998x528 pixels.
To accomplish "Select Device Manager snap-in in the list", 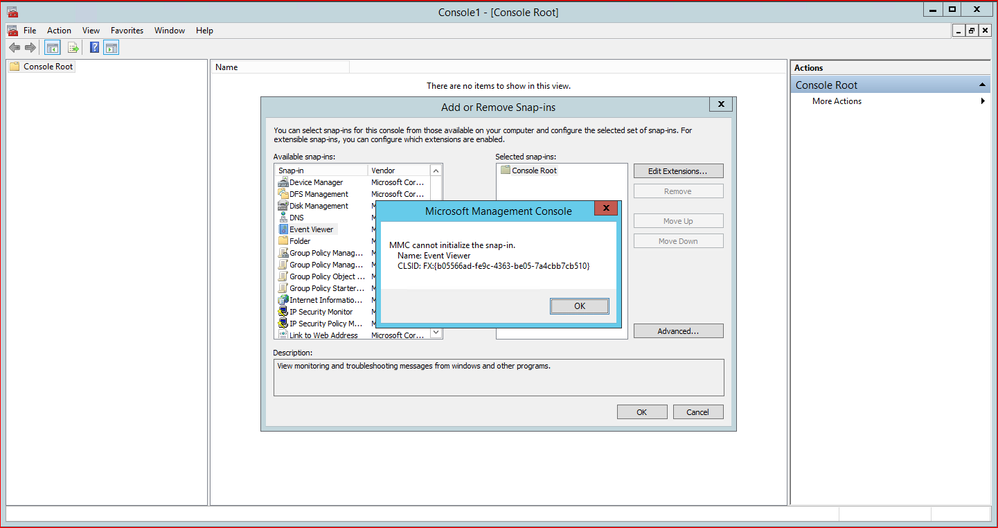I will tap(316, 183).
